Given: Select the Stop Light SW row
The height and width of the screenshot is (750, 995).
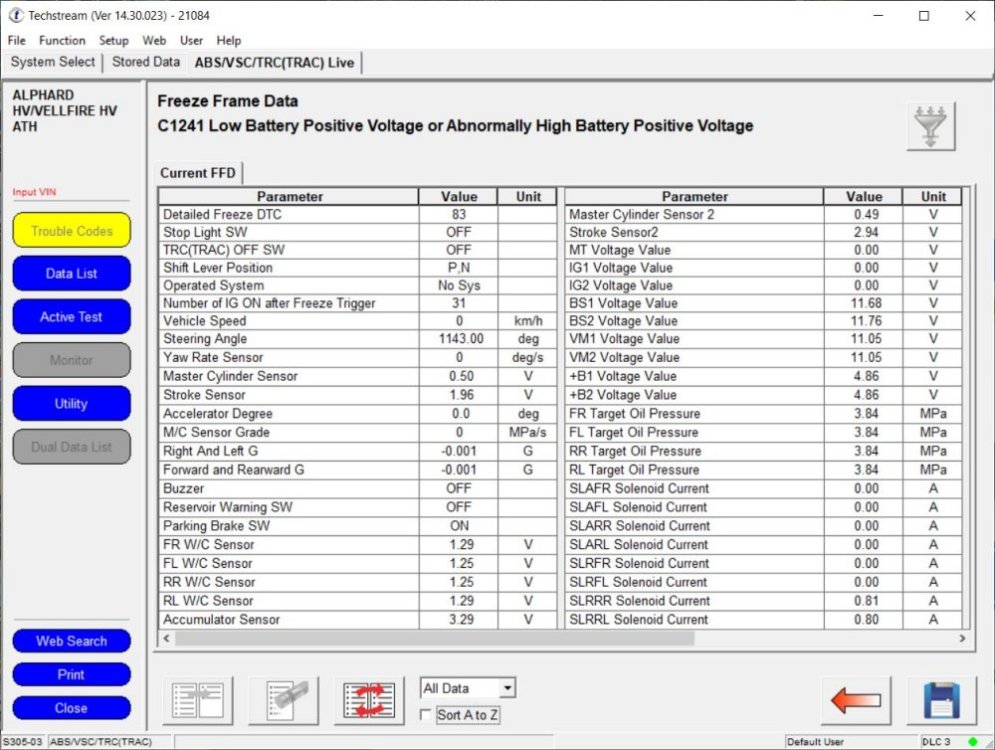Looking at the screenshot, I should coord(357,232).
